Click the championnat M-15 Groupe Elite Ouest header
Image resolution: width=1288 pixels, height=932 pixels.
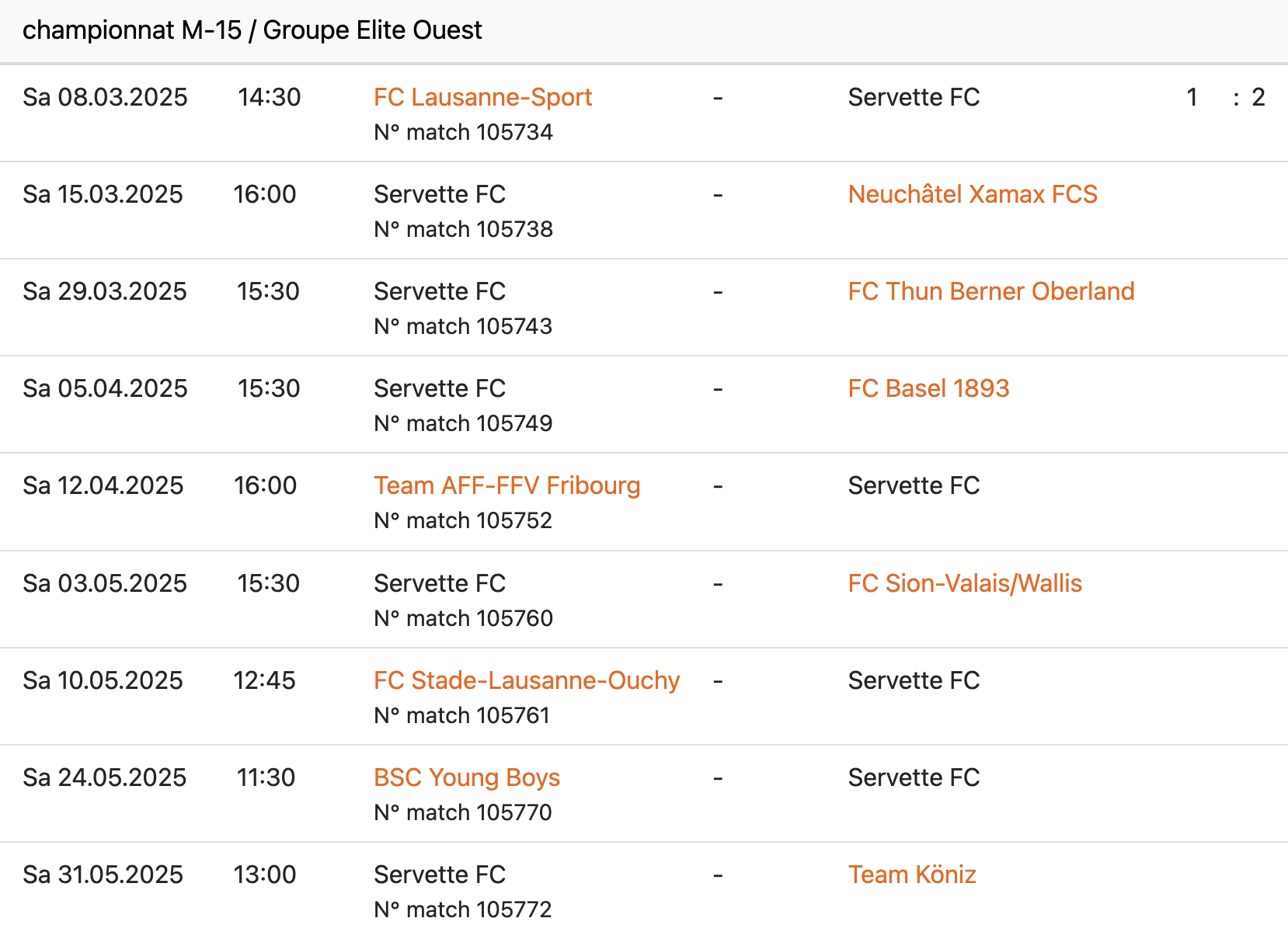coord(252,30)
